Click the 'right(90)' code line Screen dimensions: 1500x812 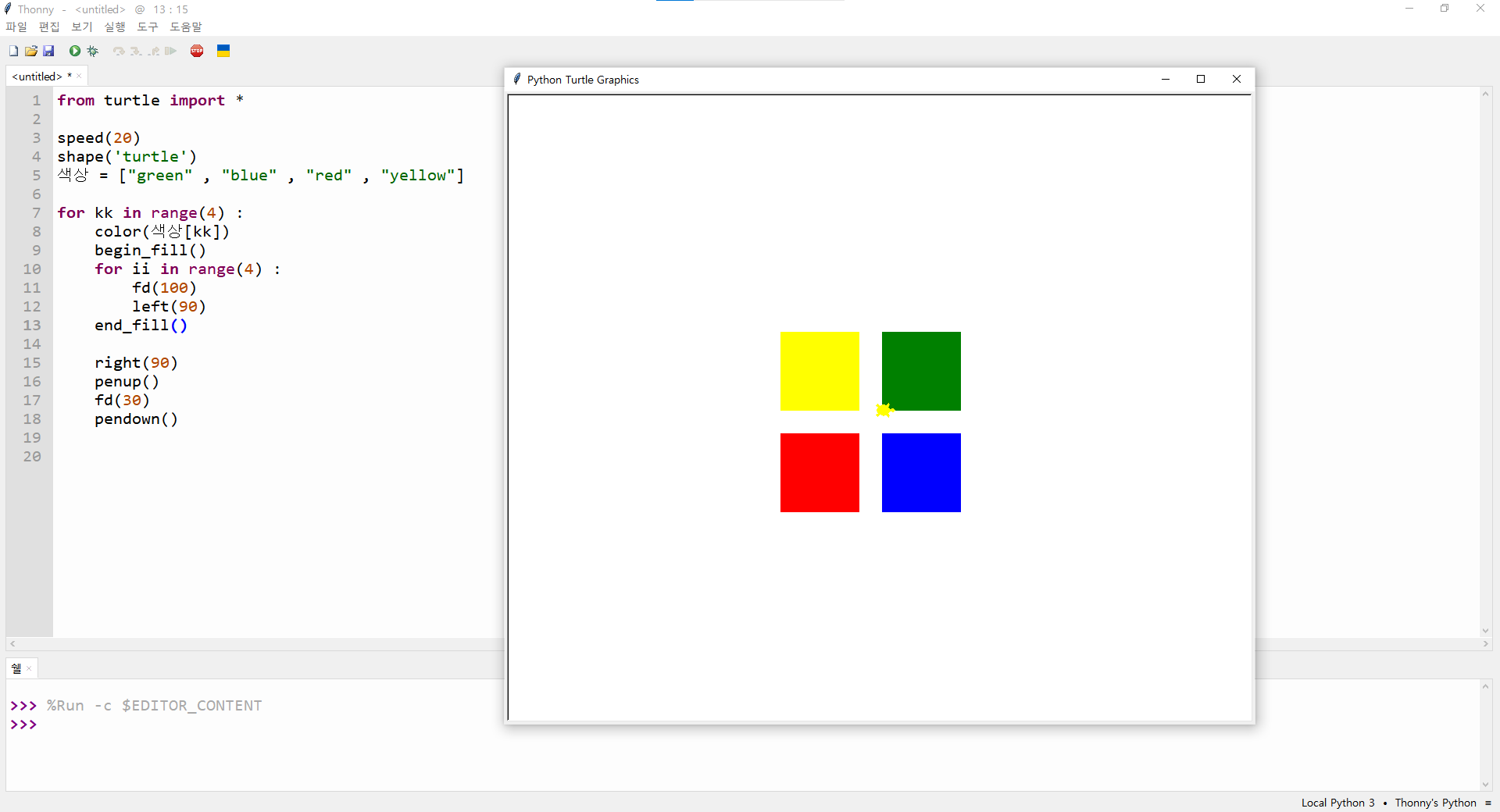136,362
